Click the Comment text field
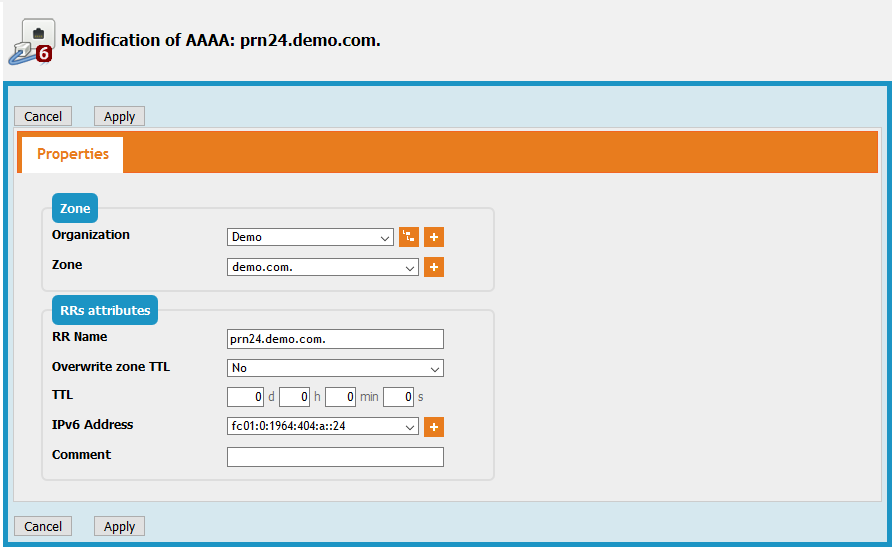892x555 pixels. (x=335, y=457)
